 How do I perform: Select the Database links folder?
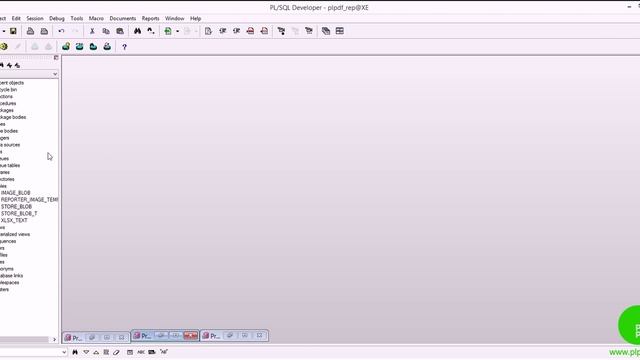click(11, 276)
